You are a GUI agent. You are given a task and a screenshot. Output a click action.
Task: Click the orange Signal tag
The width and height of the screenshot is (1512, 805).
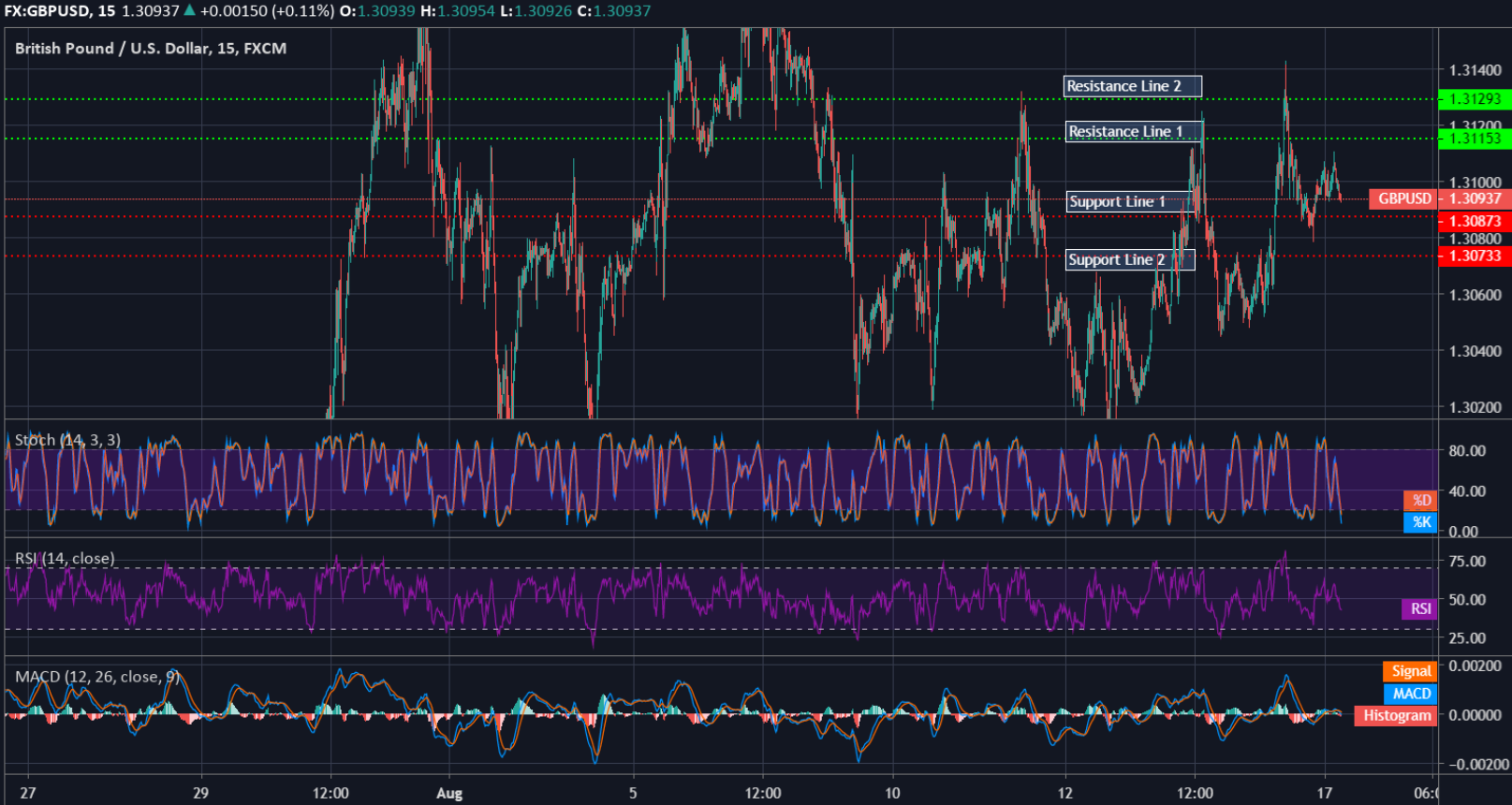1410,671
